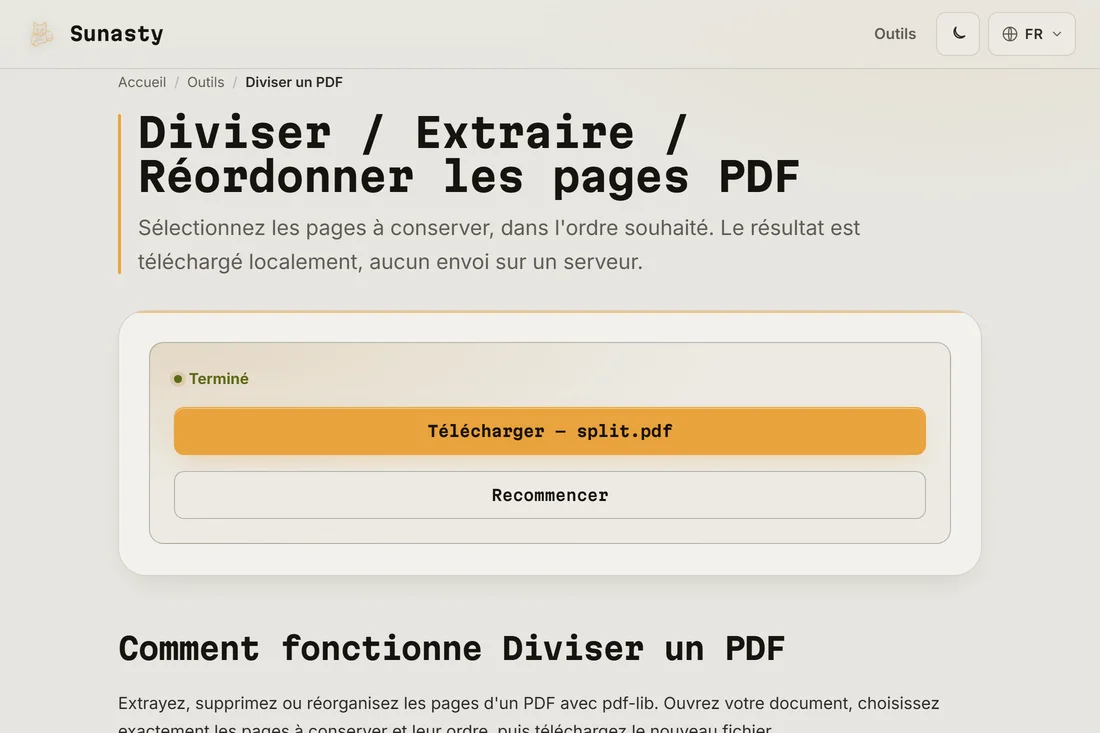Toggle dark mode with moon icon
Viewport: 1100px width, 733px height.
(x=958, y=34)
